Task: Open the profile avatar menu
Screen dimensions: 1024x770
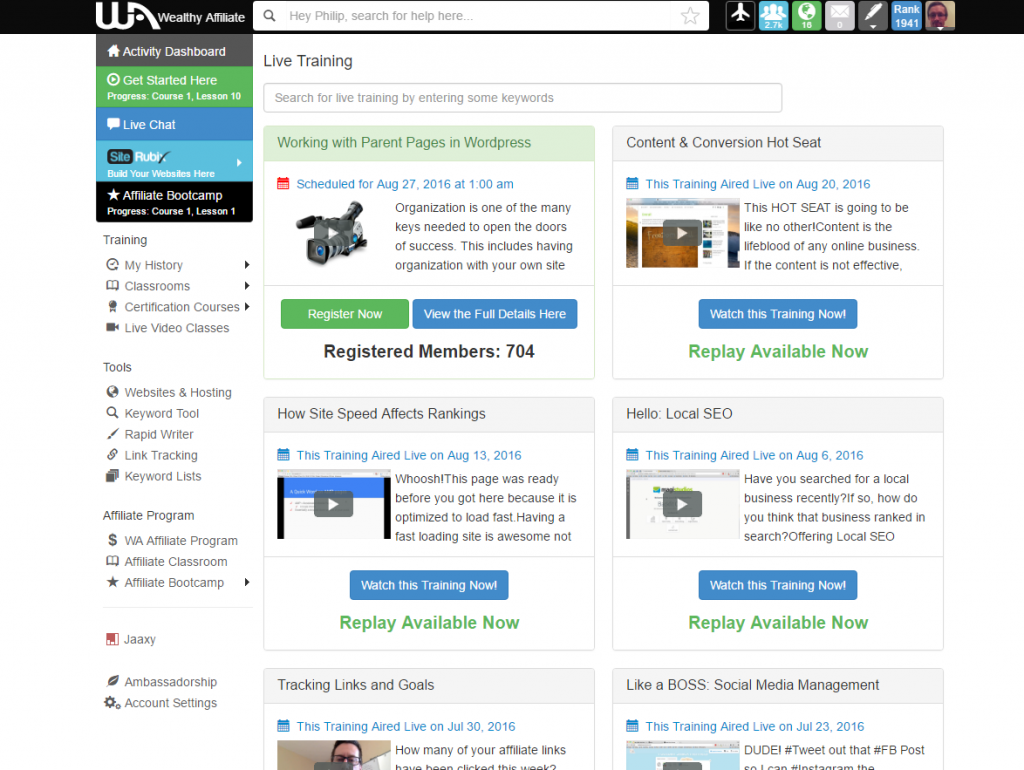Action: click(x=940, y=16)
